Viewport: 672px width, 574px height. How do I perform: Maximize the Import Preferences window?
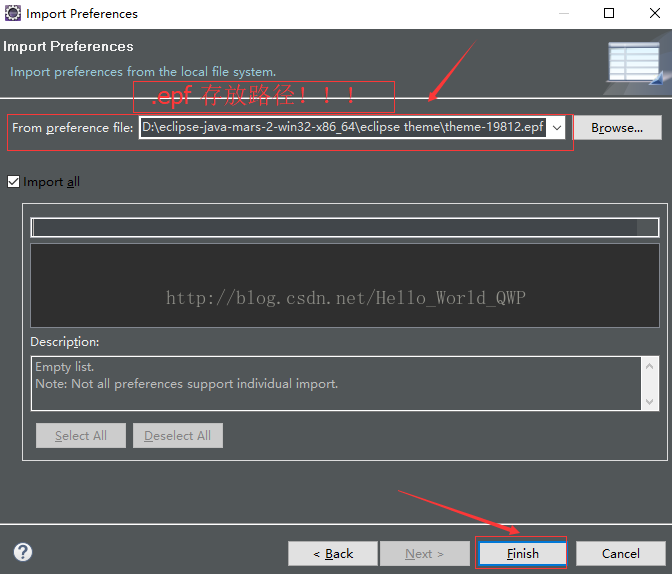(609, 13)
